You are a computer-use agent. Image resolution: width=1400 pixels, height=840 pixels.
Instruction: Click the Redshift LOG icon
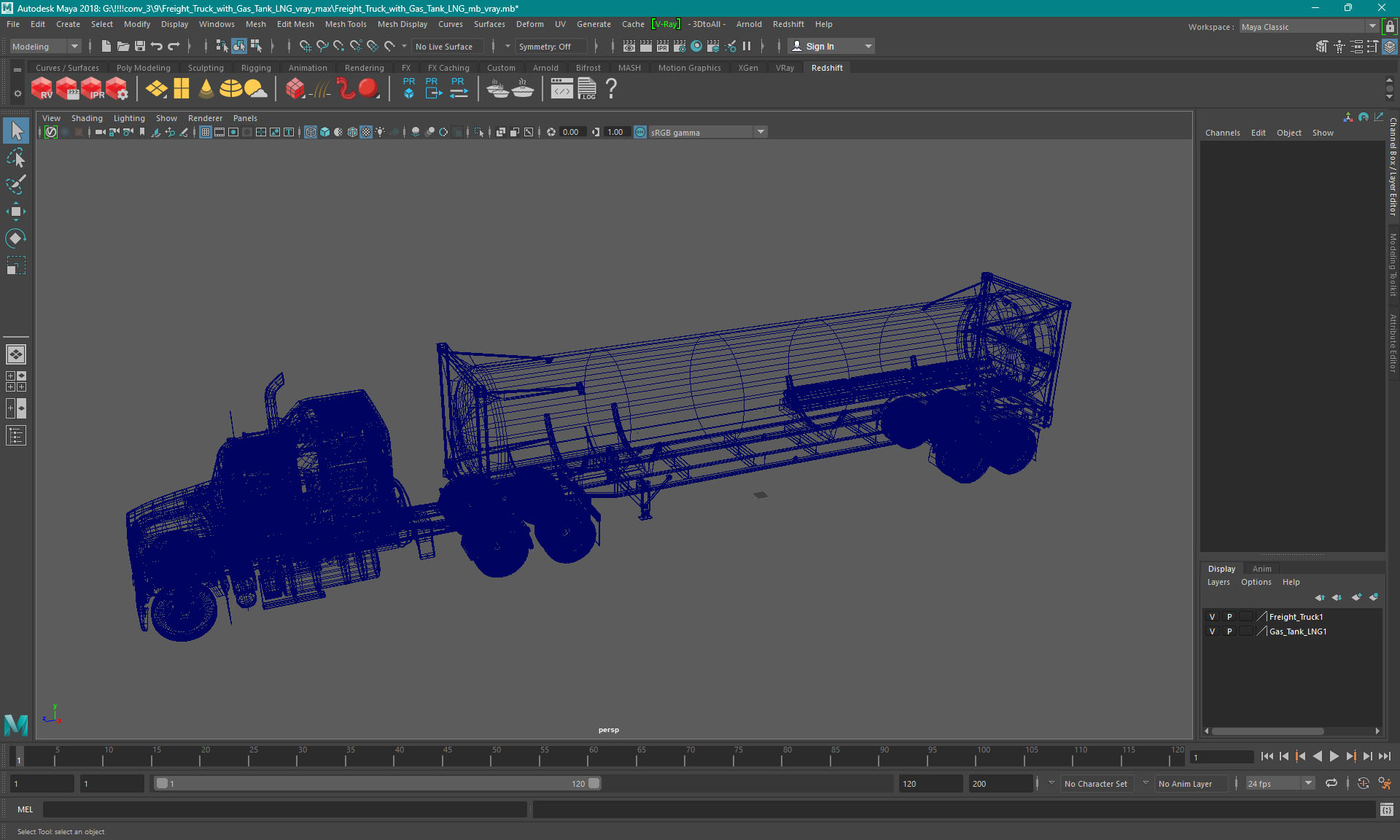587,89
